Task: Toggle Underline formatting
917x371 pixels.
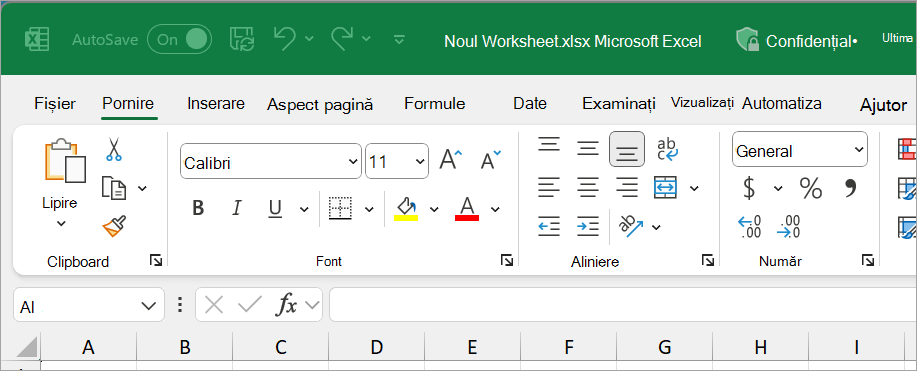Action: click(x=275, y=208)
